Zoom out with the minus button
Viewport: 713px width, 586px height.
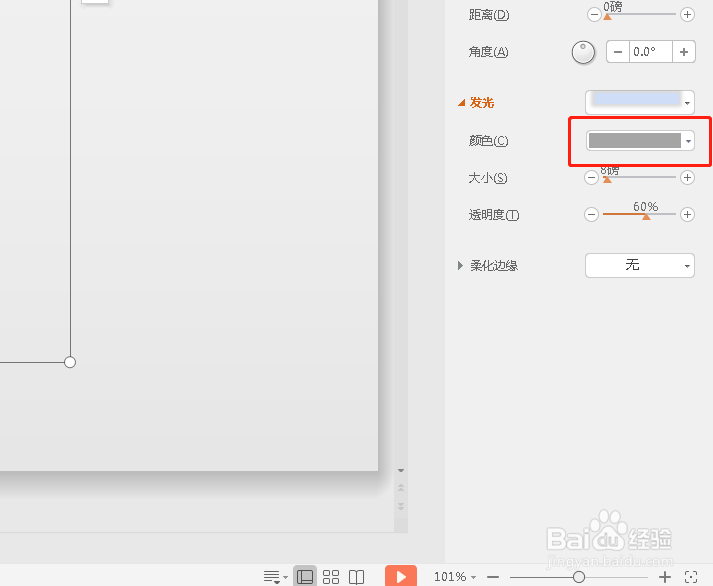[493, 577]
